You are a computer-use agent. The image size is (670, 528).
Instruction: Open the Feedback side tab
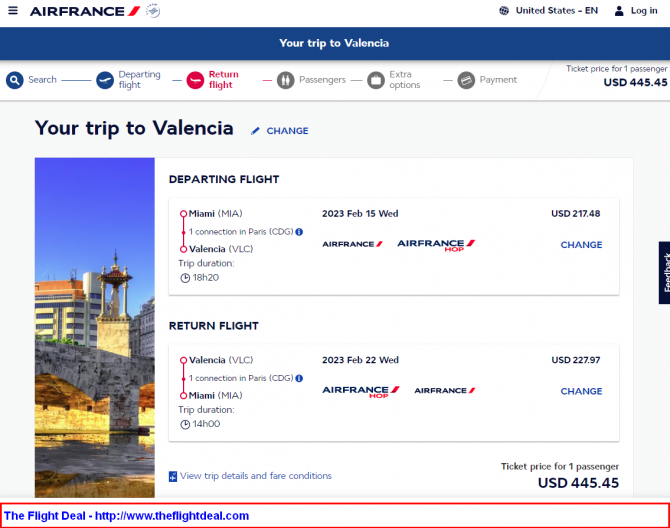click(664, 273)
